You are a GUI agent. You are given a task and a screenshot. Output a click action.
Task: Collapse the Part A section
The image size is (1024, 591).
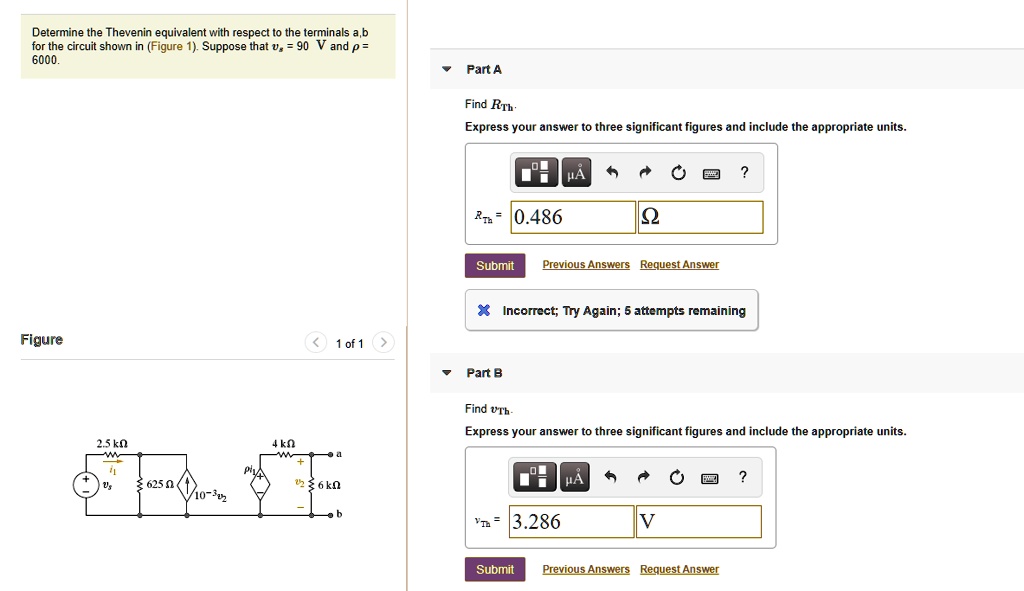click(x=445, y=69)
